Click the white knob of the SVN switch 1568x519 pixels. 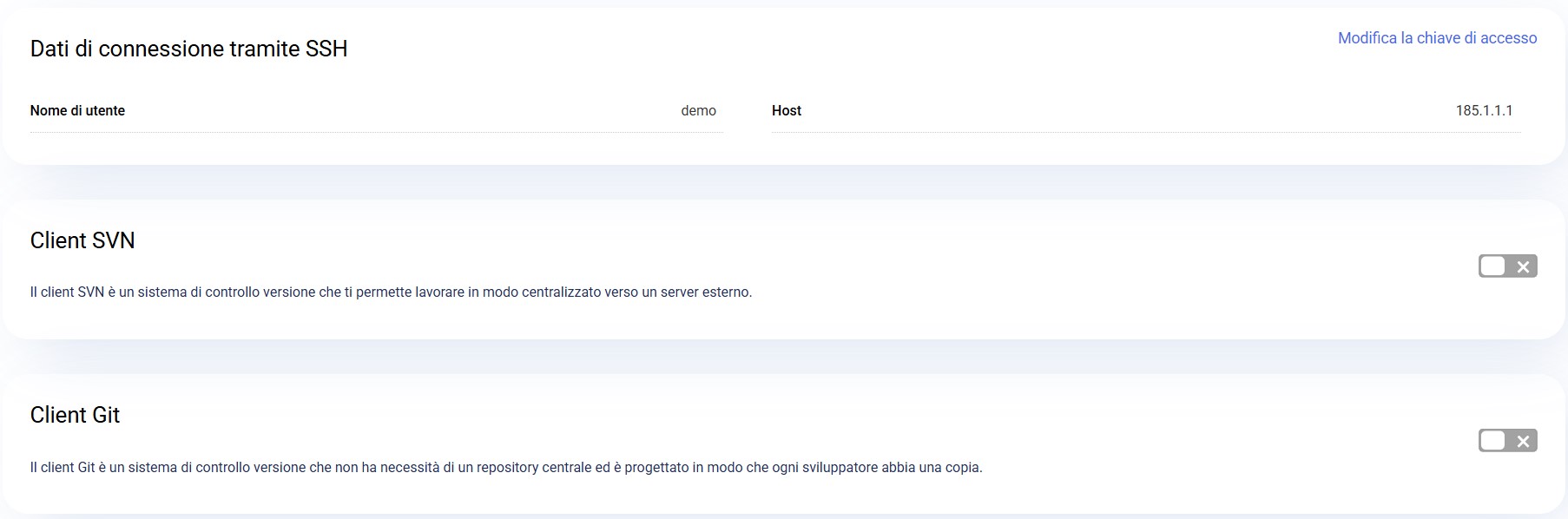click(1492, 266)
